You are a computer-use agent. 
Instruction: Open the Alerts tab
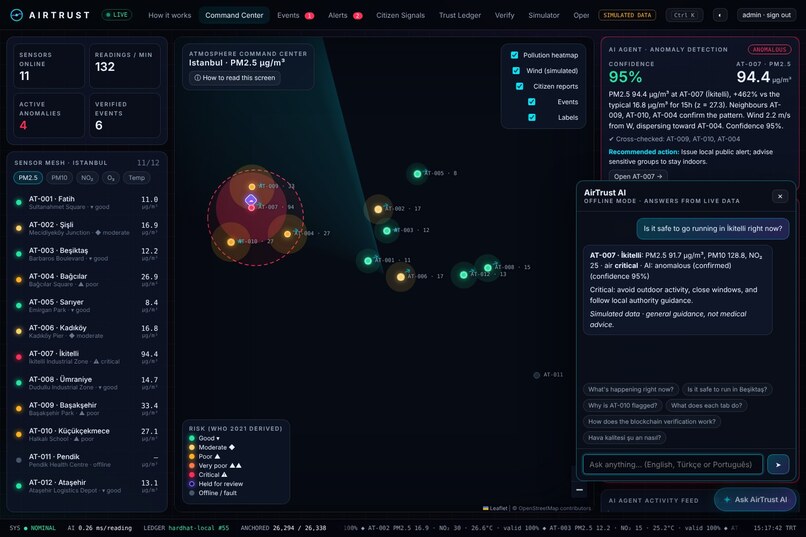click(x=345, y=15)
